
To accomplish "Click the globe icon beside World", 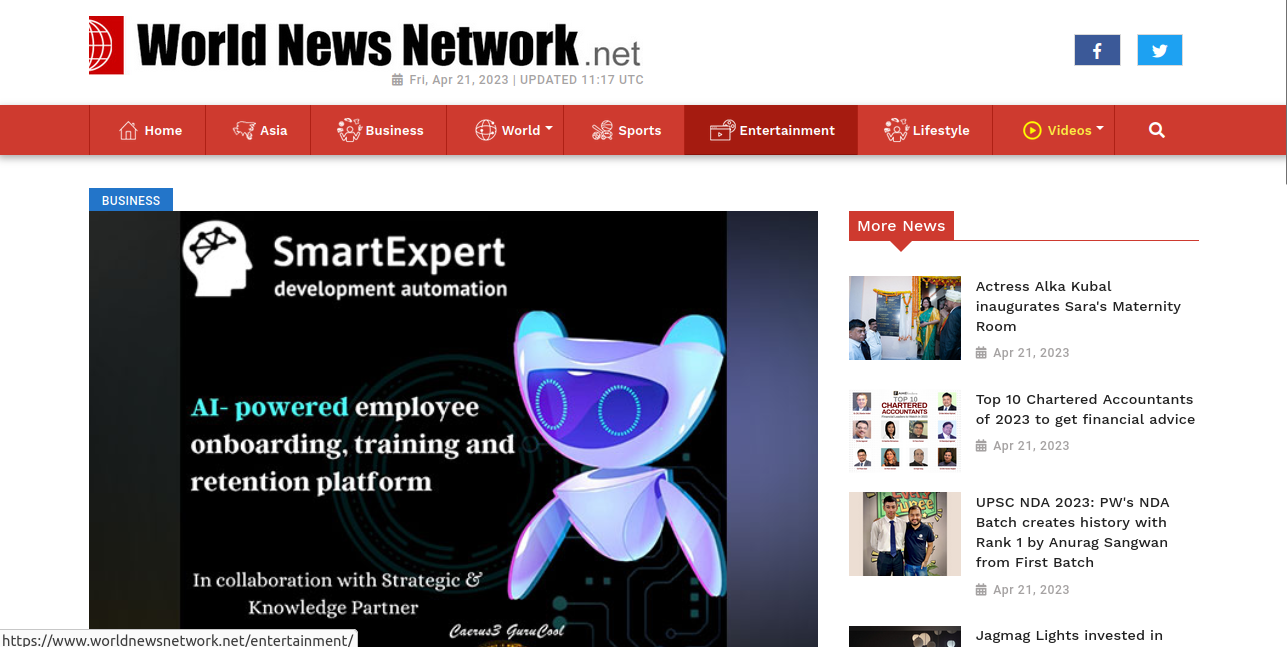I will pyautogui.click(x=486, y=130).
